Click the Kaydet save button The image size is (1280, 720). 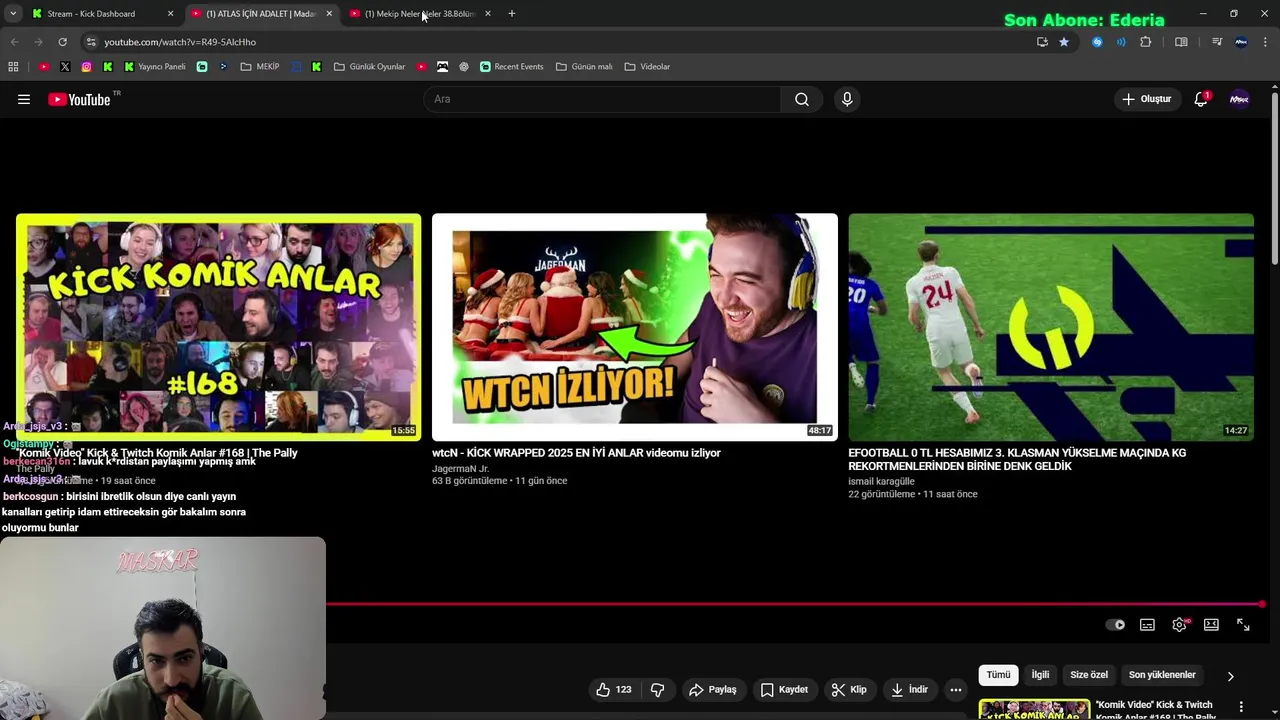coord(784,689)
